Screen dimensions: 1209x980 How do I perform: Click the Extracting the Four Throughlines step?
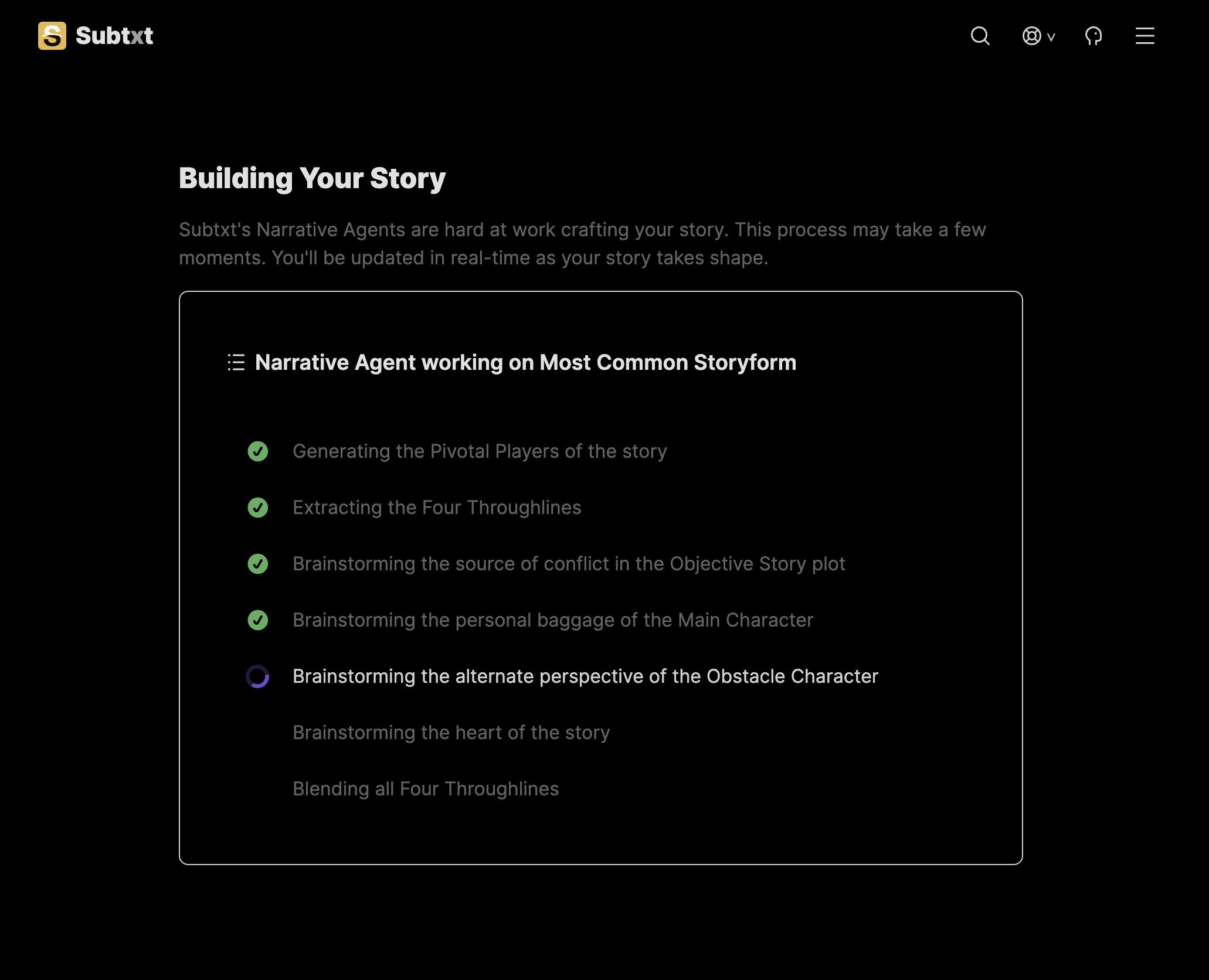[x=437, y=508]
